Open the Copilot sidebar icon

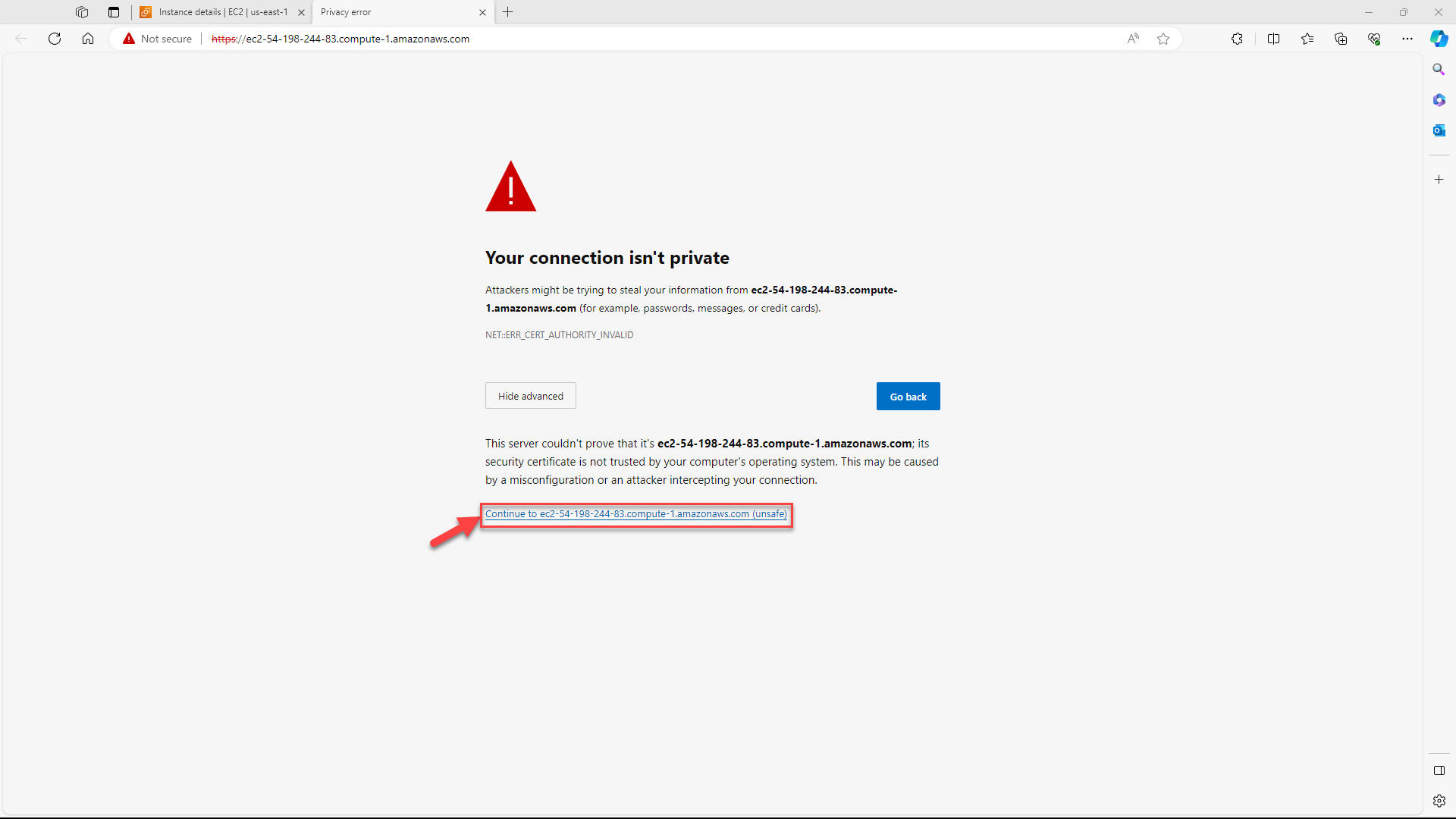[x=1439, y=39]
